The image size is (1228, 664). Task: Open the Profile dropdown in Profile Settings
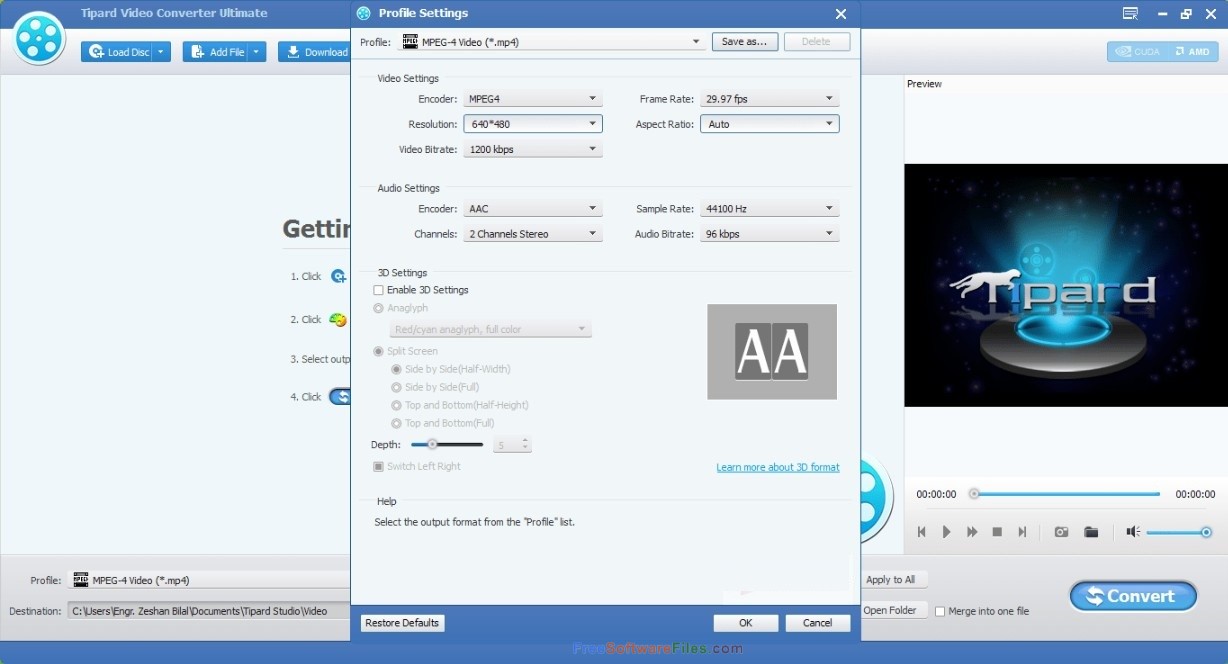coord(552,42)
